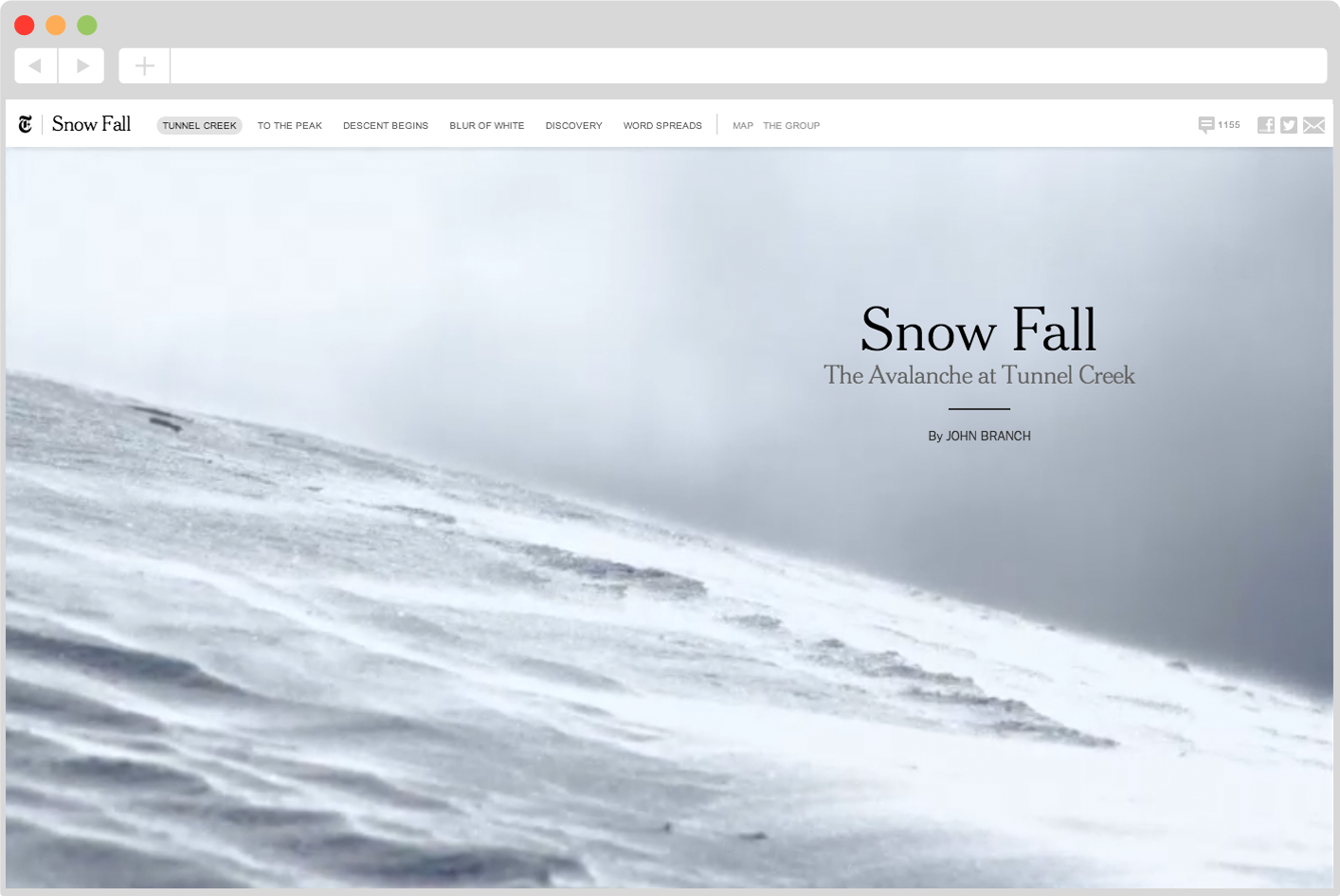
Task: Click the 1155 comments count
Action: tap(1229, 125)
